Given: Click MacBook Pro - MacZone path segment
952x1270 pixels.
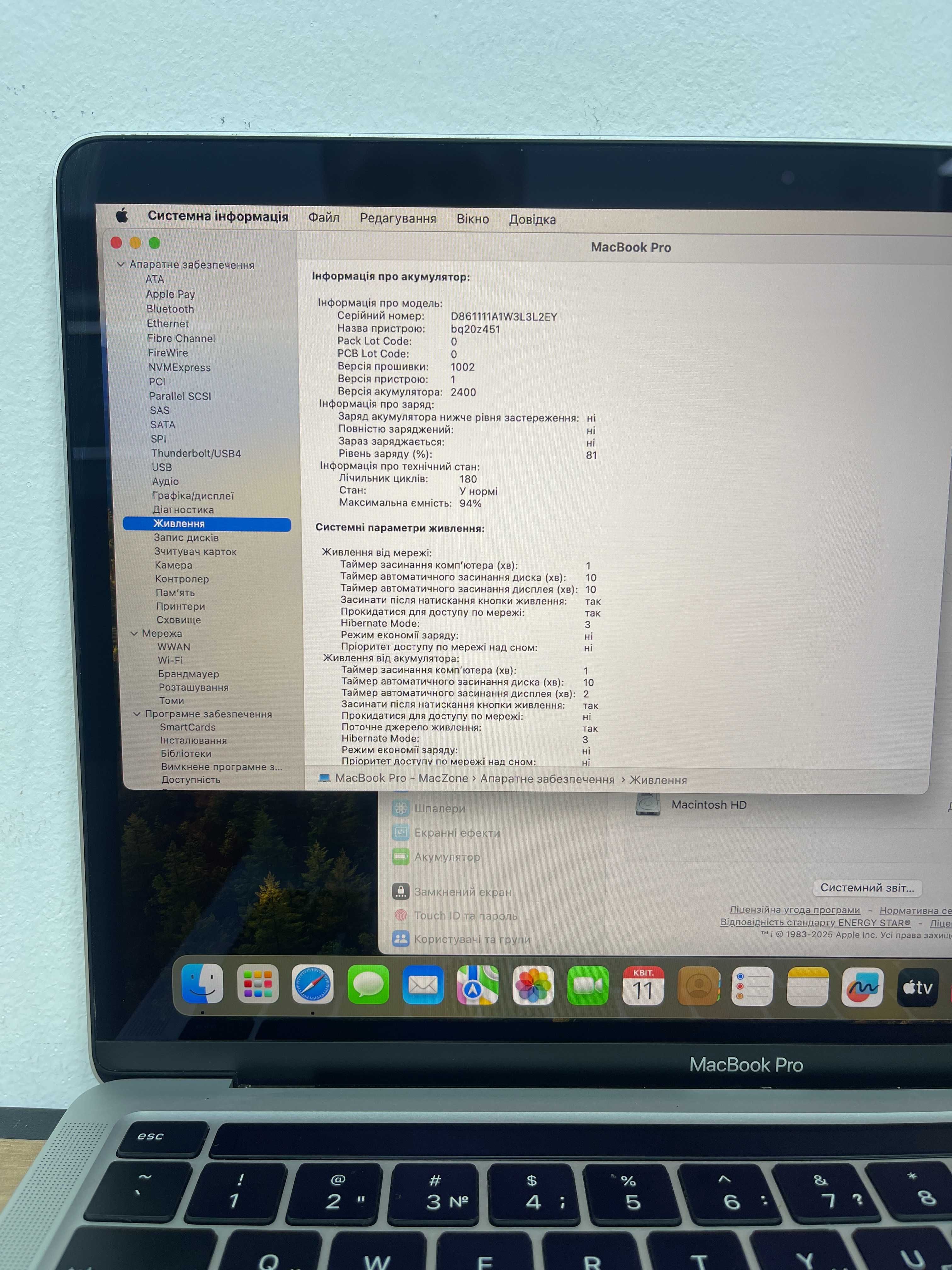Looking at the screenshot, I should (x=402, y=778).
